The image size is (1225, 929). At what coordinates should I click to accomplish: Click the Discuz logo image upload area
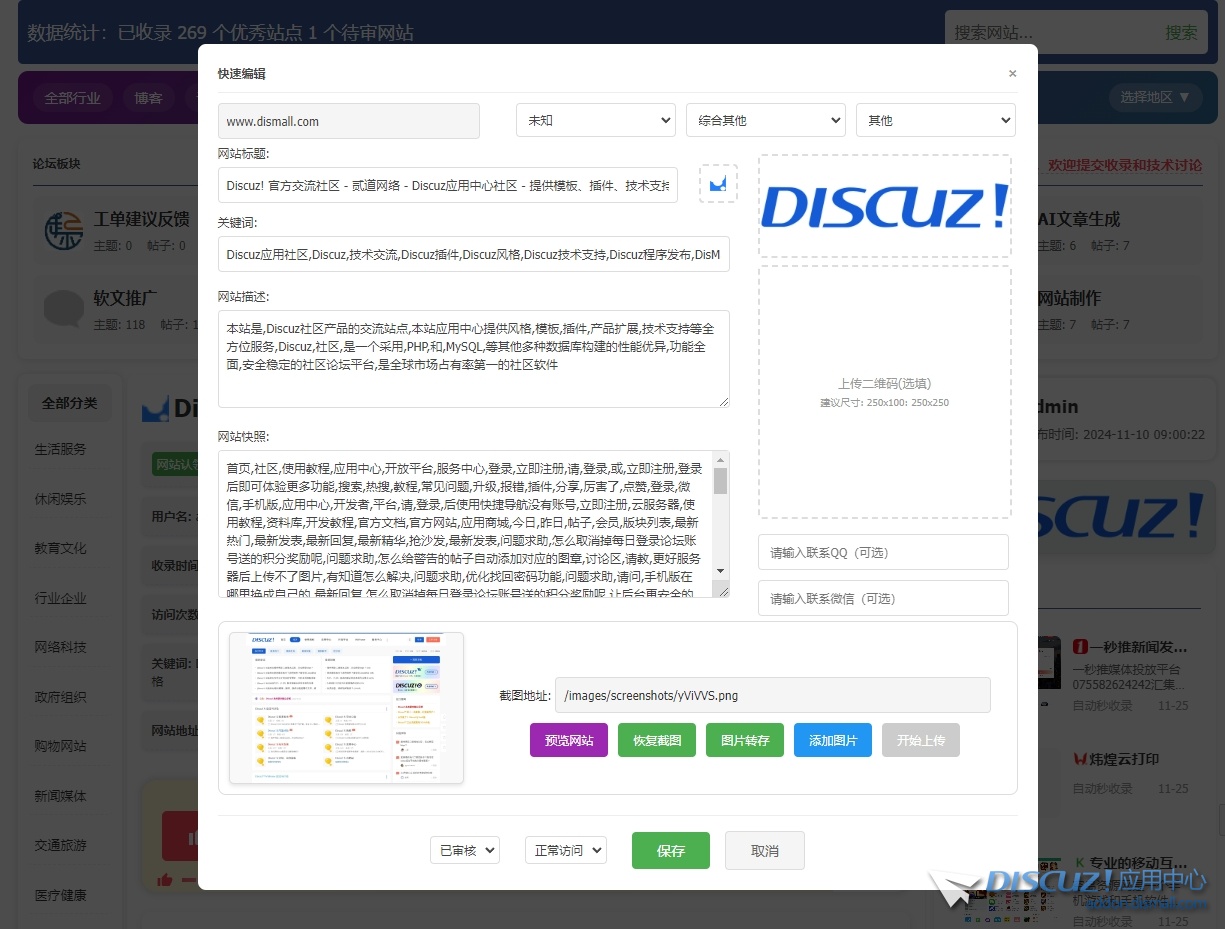pyautogui.click(x=884, y=206)
